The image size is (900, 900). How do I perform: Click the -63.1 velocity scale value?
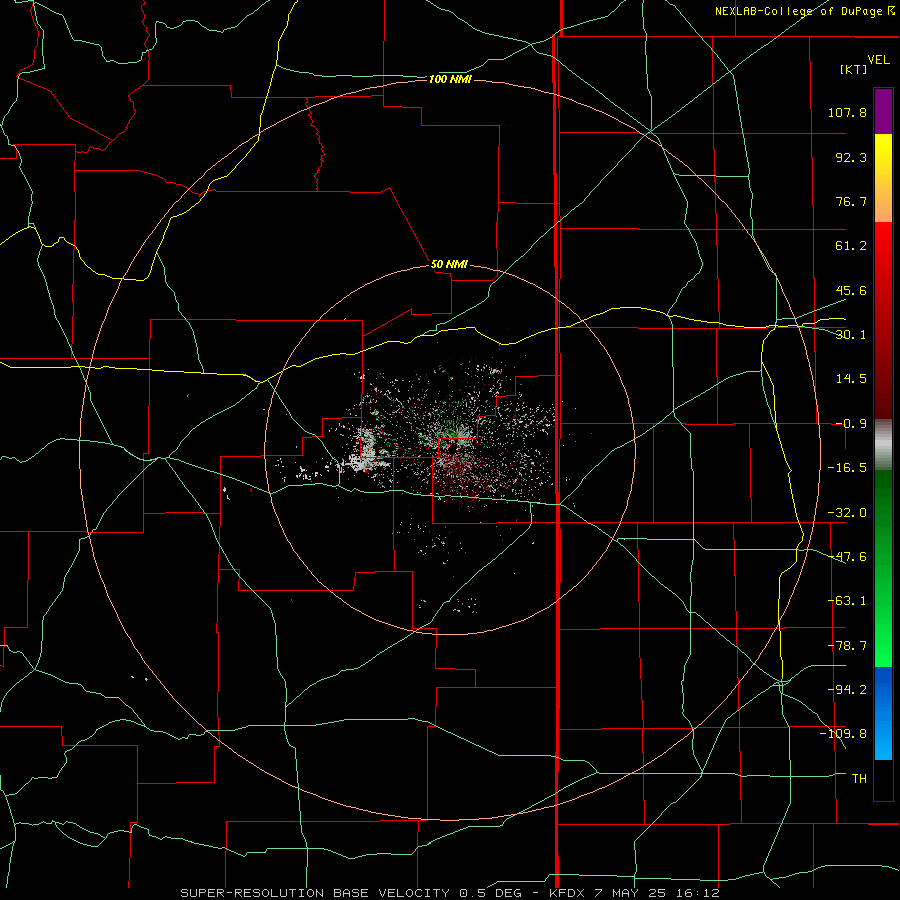coord(847,601)
